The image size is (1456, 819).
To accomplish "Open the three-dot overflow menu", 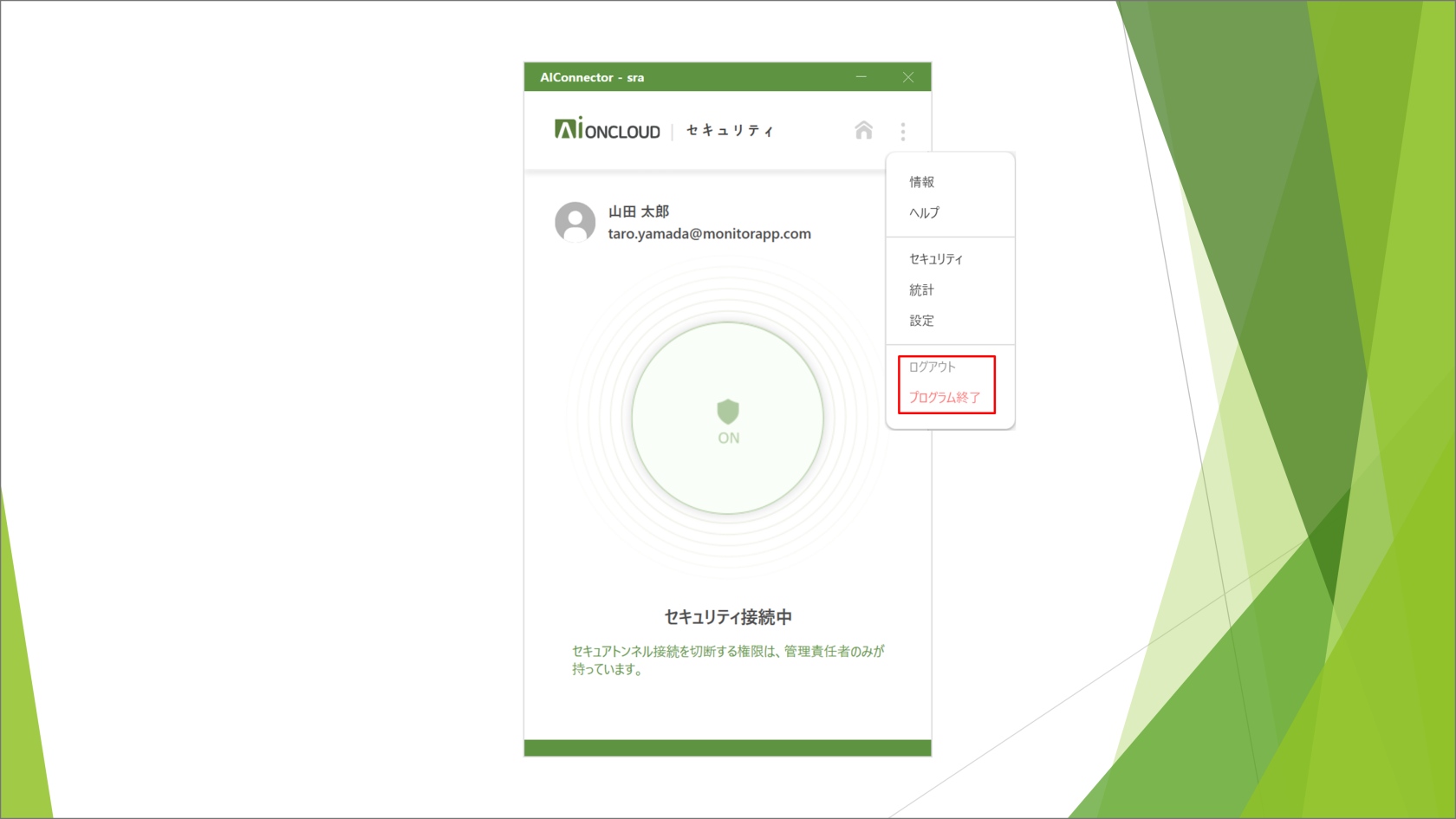I will 903,131.
